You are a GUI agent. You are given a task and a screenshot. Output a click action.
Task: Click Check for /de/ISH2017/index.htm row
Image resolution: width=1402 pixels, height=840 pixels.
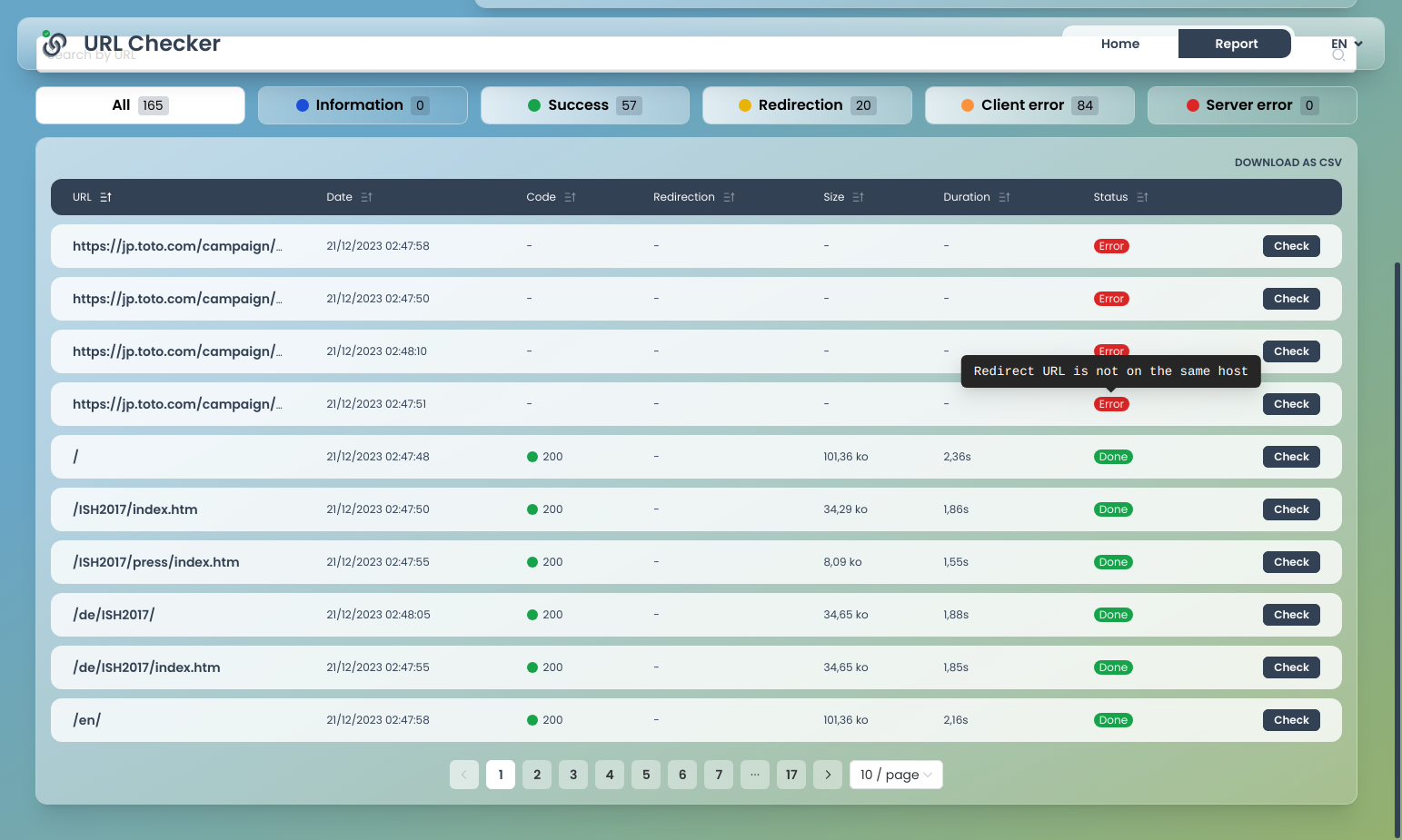point(1291,667)
